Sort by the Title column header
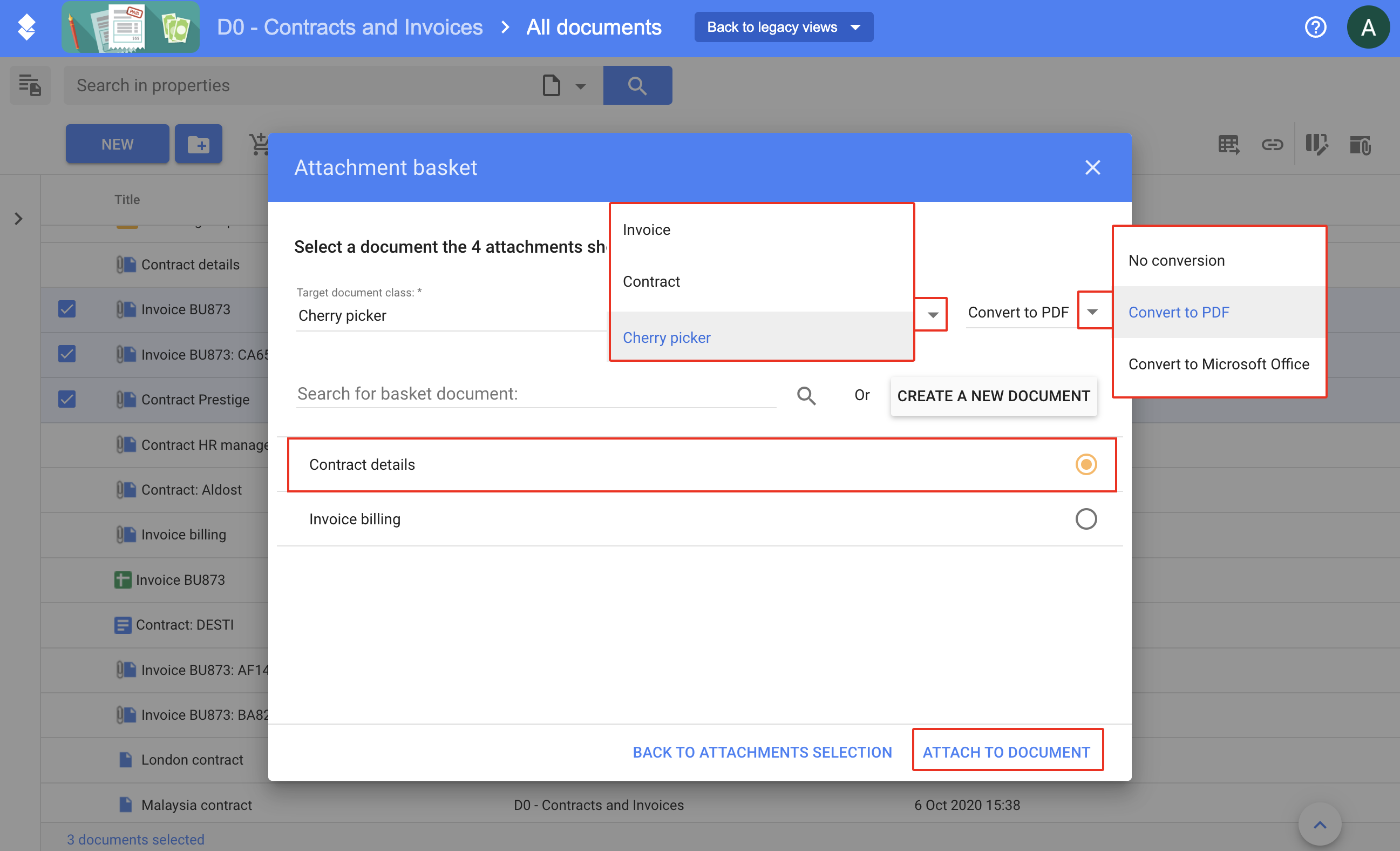This screenshot has width=1400, height=851. 127,200
